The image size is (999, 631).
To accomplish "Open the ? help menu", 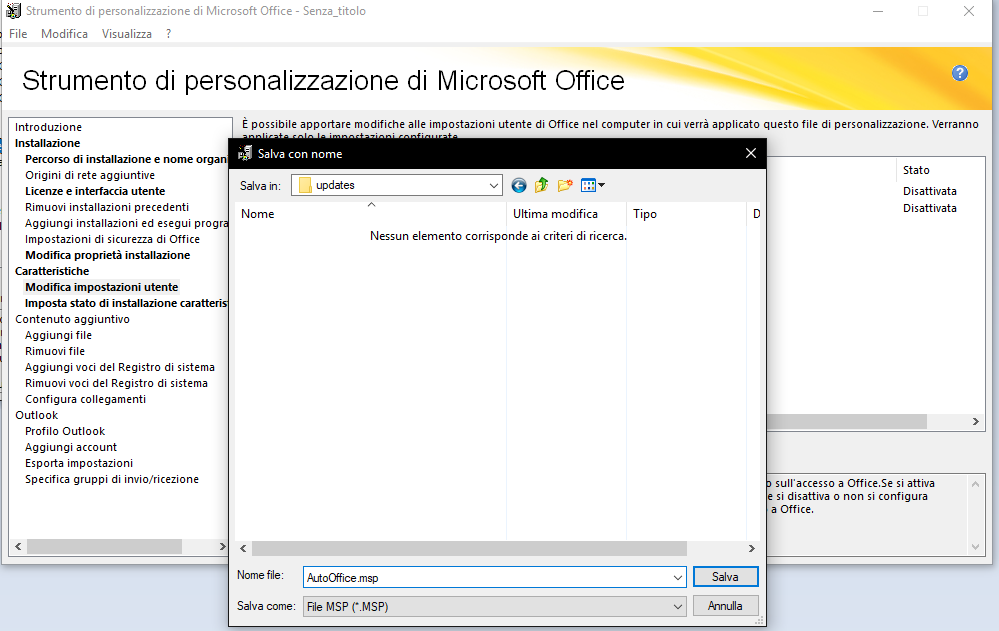I will tap(168, 34).
